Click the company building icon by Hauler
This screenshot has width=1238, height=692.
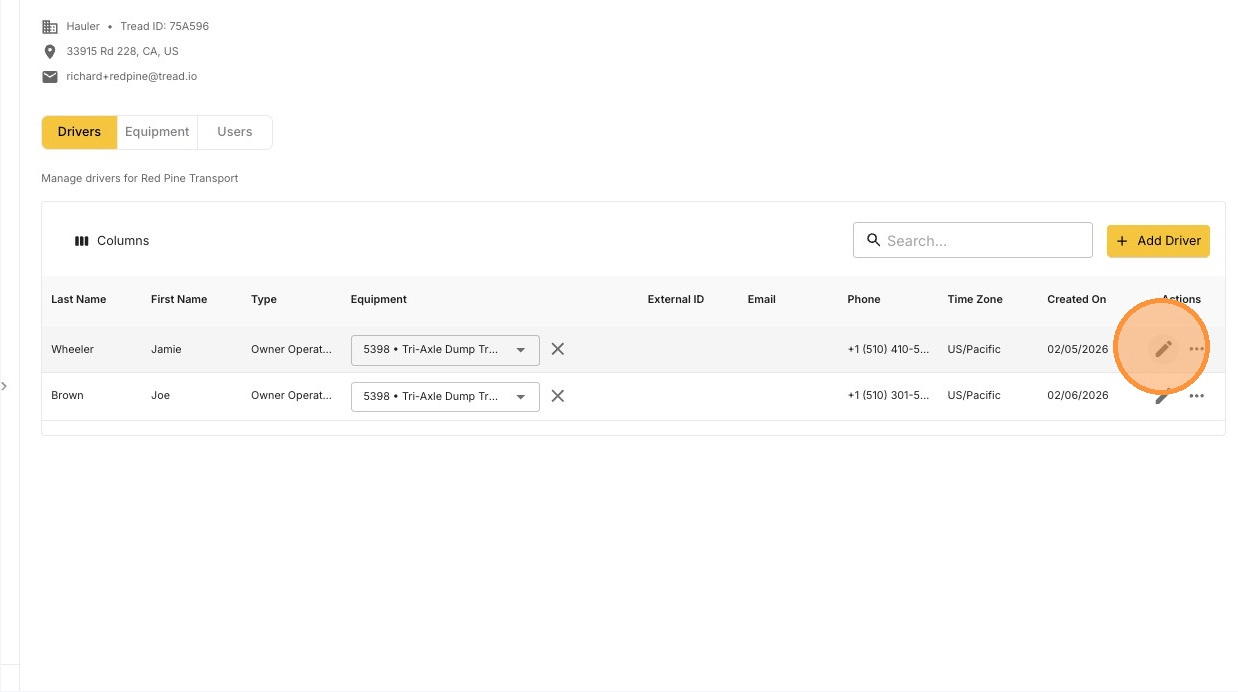click(x=50, y=27)
